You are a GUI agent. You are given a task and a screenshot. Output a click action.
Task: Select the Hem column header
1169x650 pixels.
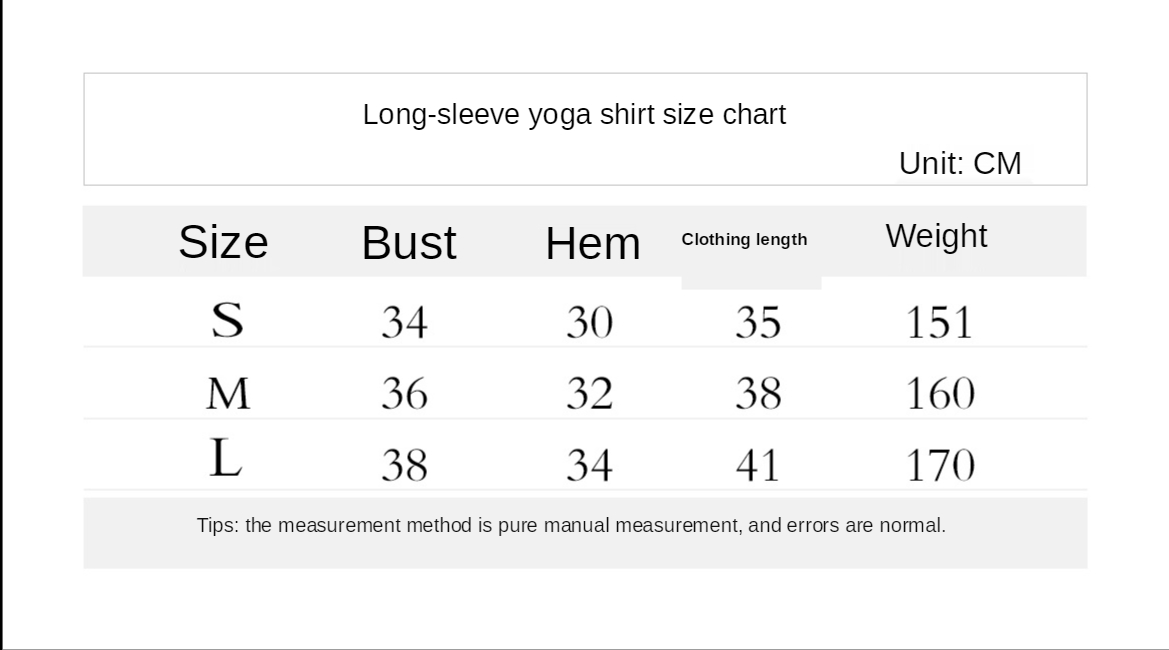[592, 244]
